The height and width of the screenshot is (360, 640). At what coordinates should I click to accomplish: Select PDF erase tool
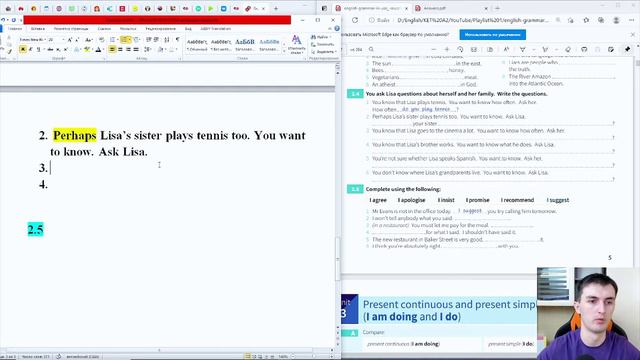(568, 49)
